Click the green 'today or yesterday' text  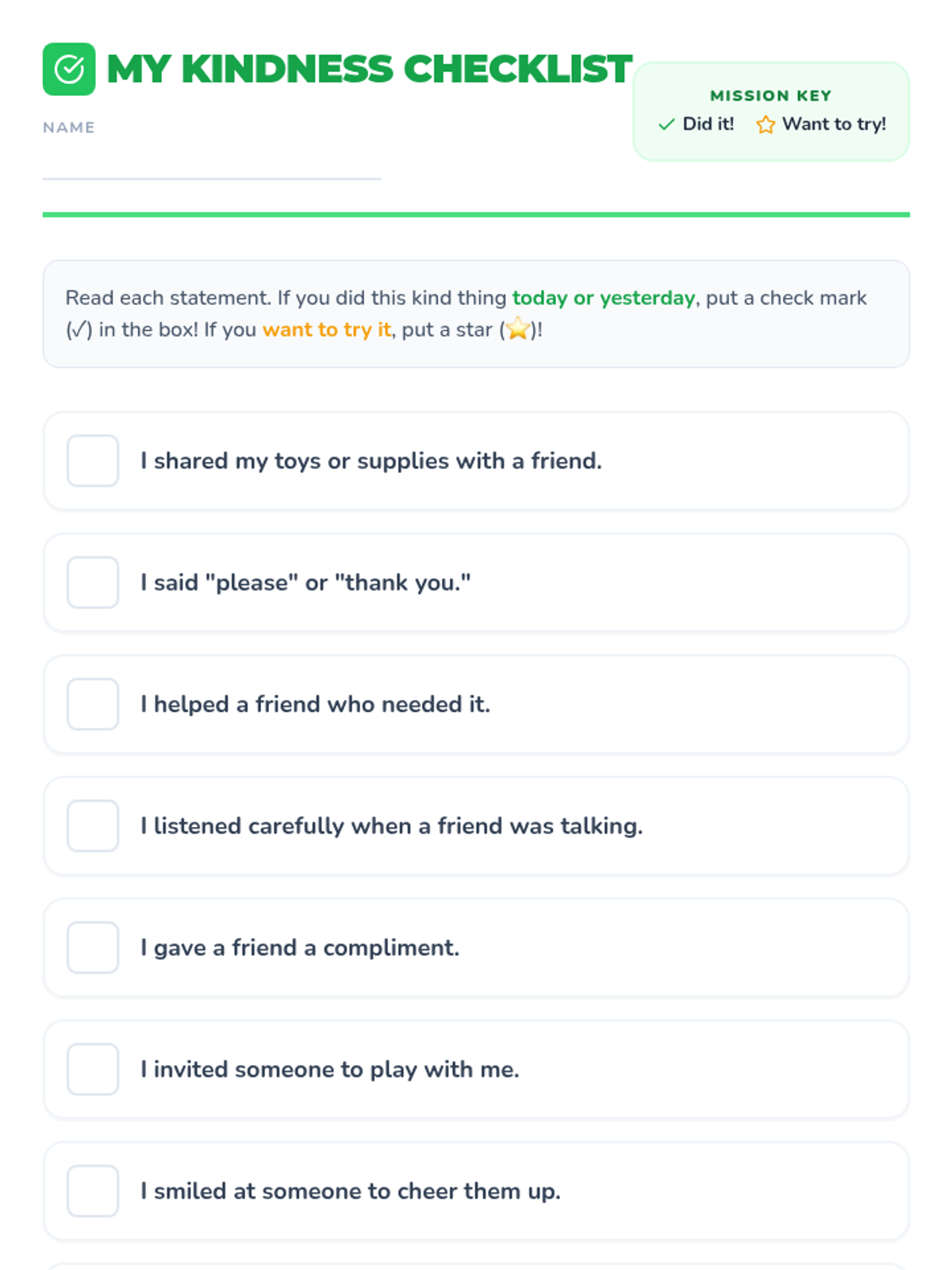pyautogui.click(x=603, y=298)
